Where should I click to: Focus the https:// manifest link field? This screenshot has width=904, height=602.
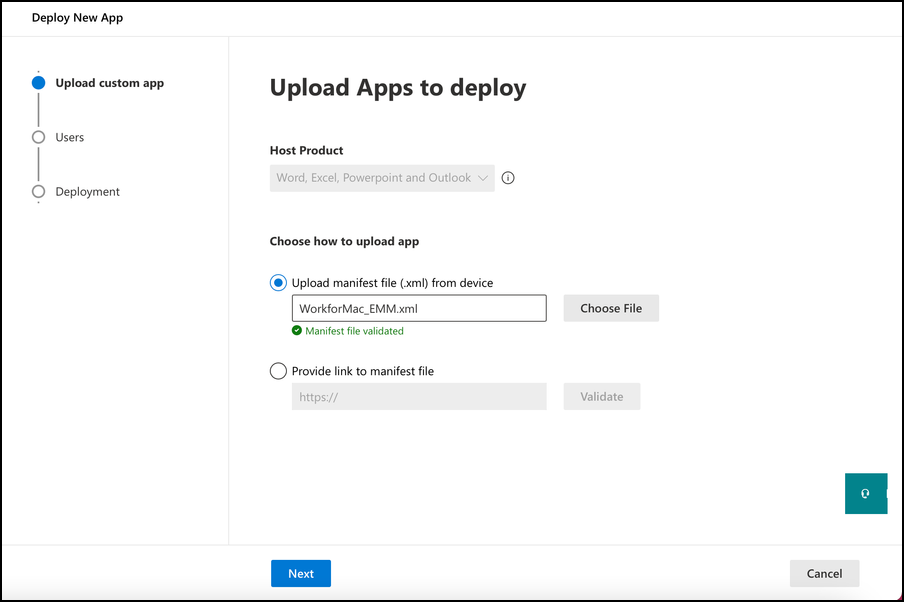coord(419,396)
